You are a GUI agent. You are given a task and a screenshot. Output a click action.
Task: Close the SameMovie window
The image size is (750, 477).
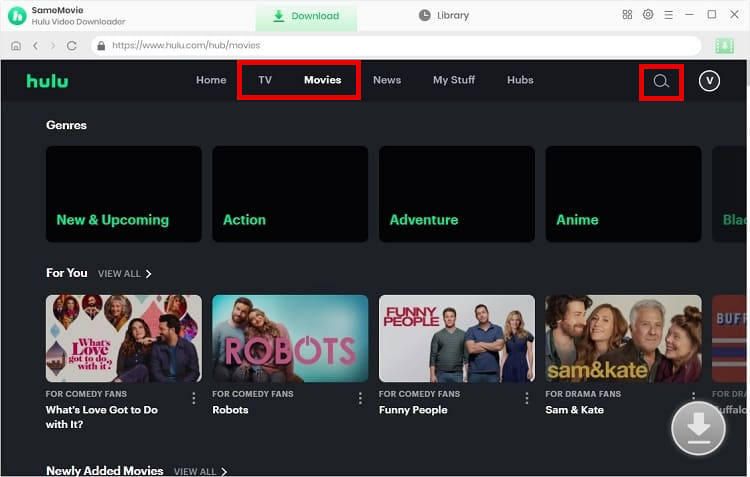(x=734, y=15)
